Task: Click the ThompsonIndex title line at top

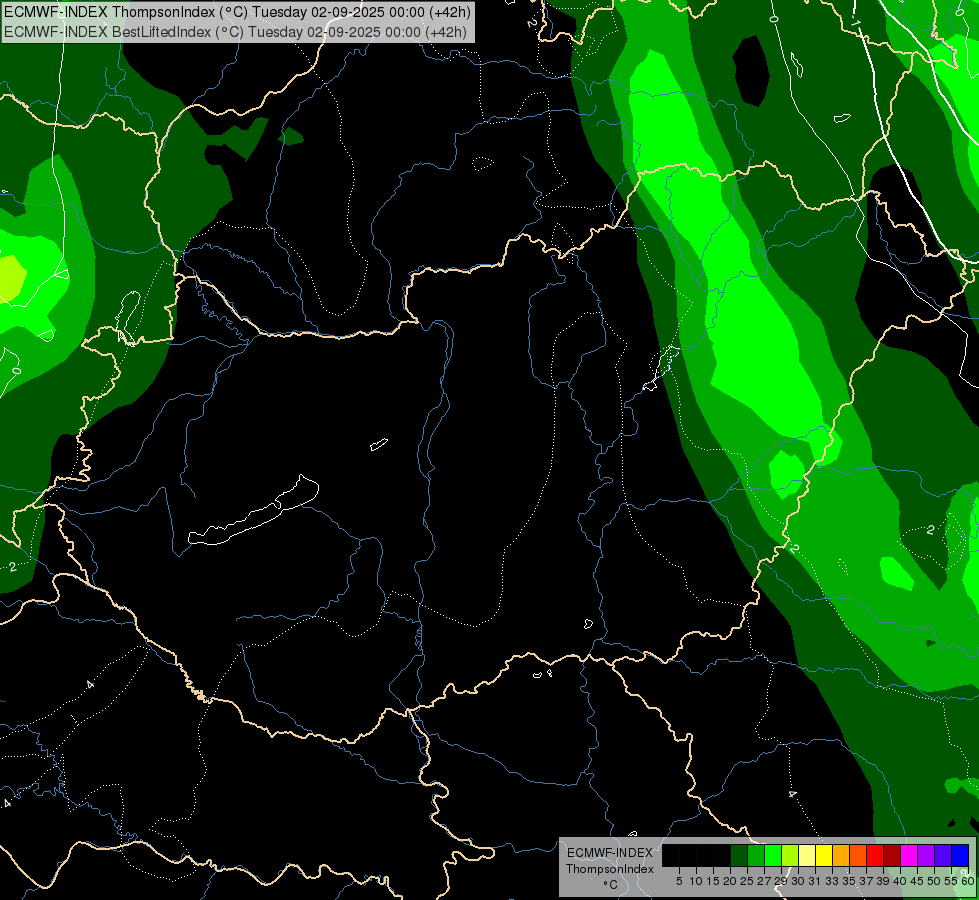Action: [x=237, y=11]
